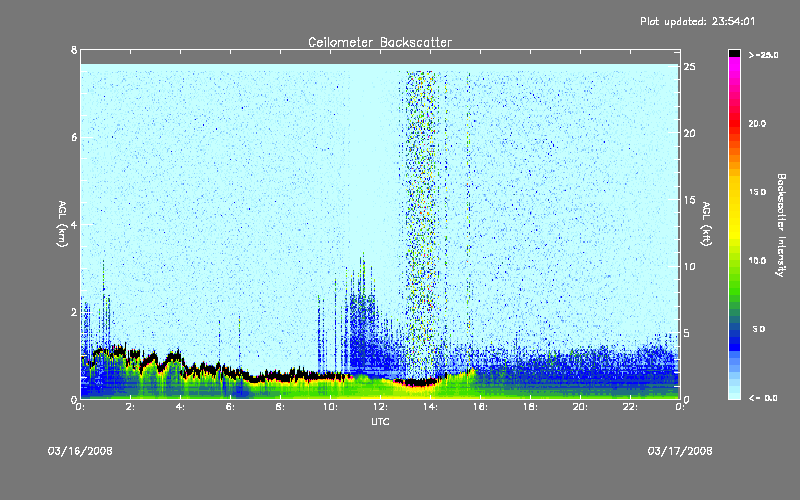Click the left y-axis tick label 6
Screen dimensions: 800x500
click(74, 137)
